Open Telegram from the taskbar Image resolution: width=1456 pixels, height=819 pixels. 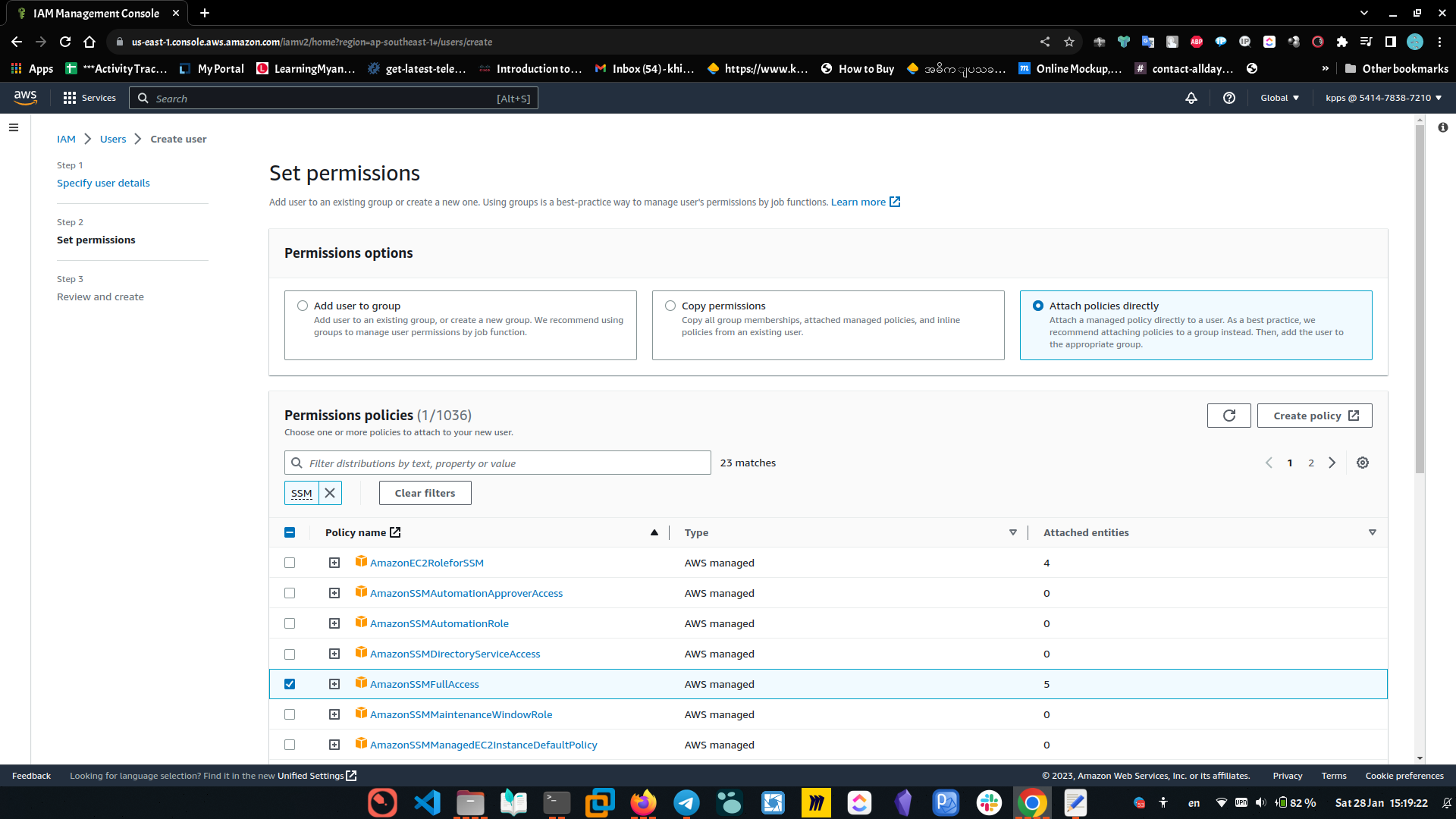coord(686,802)
